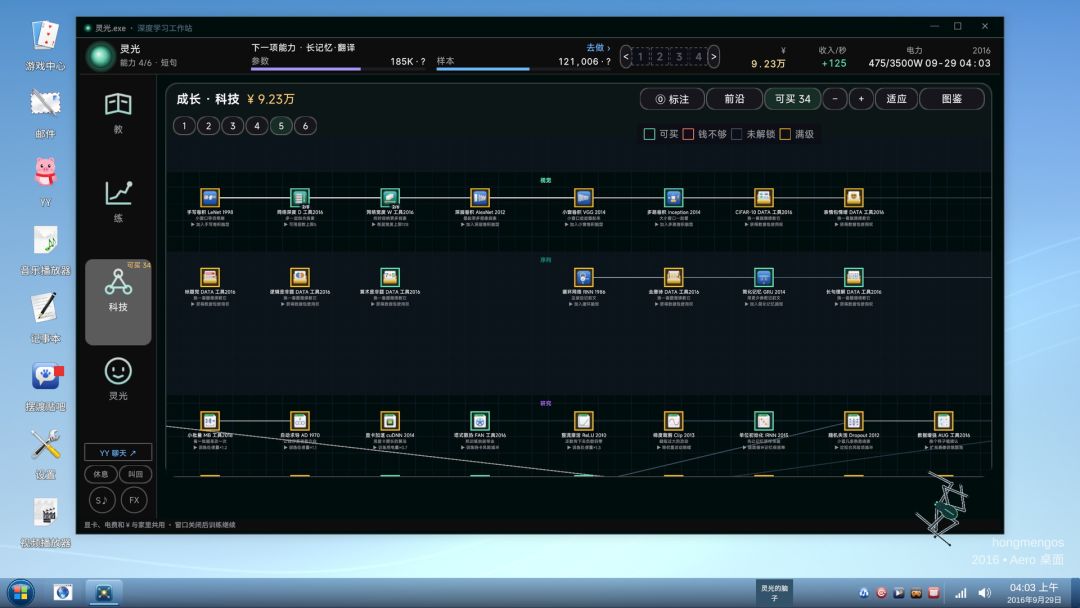Open the 设置 desktop shortcut
1080x608 pixels.
(45, 452)
